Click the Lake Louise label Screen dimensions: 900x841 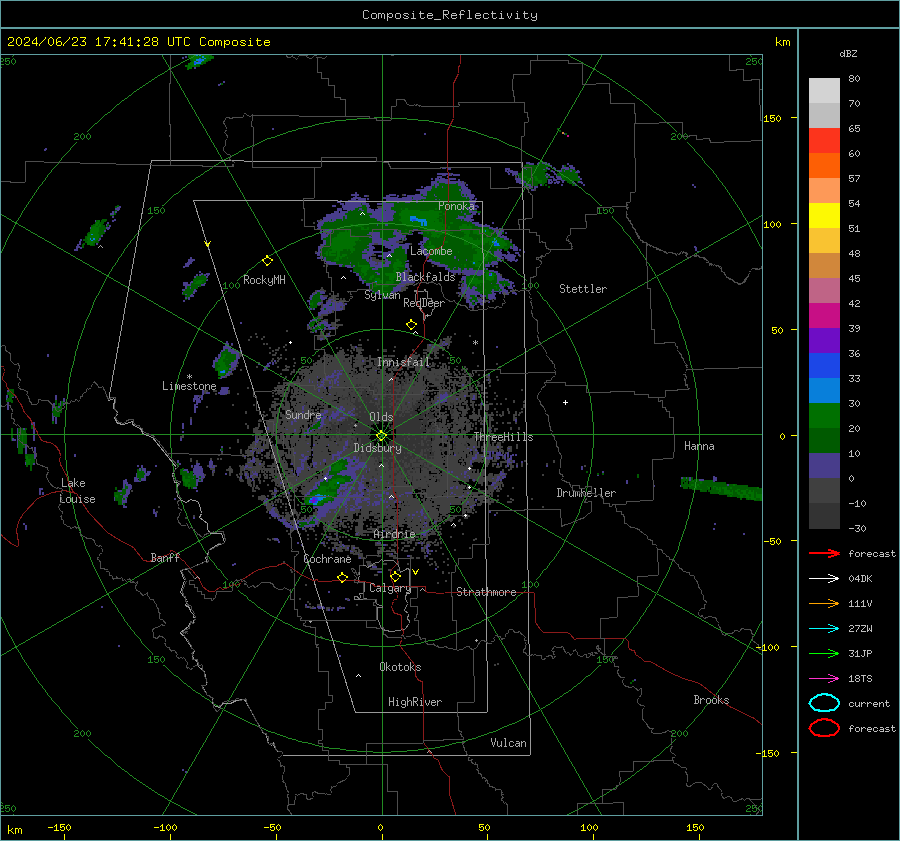point(78,491)
